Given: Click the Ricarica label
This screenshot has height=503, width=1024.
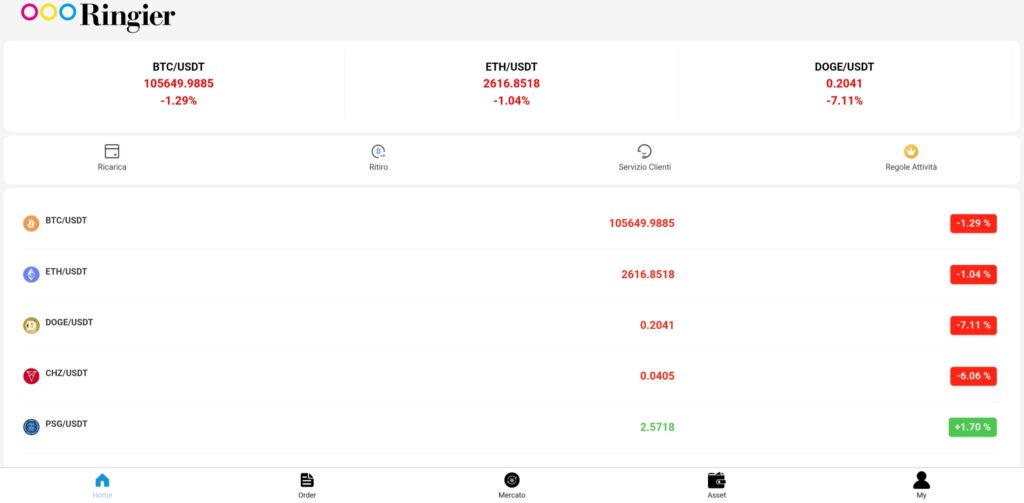Looking at the screenshot, I should click(x=112, y=167).
